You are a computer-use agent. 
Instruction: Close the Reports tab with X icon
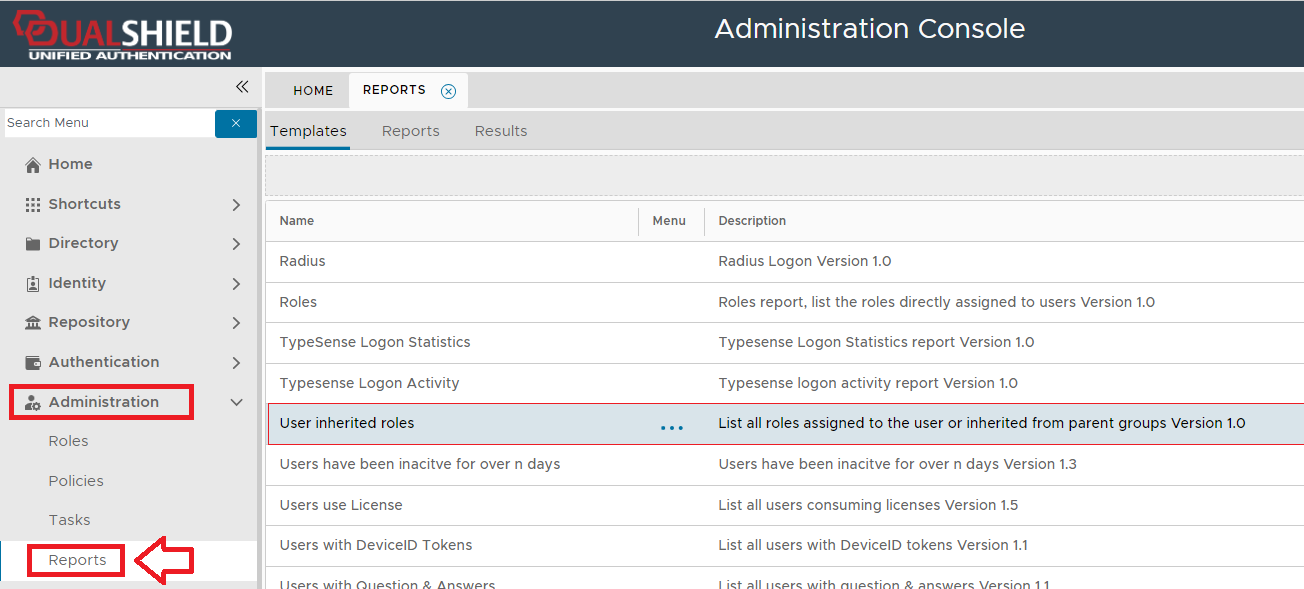tap(448, 91)
